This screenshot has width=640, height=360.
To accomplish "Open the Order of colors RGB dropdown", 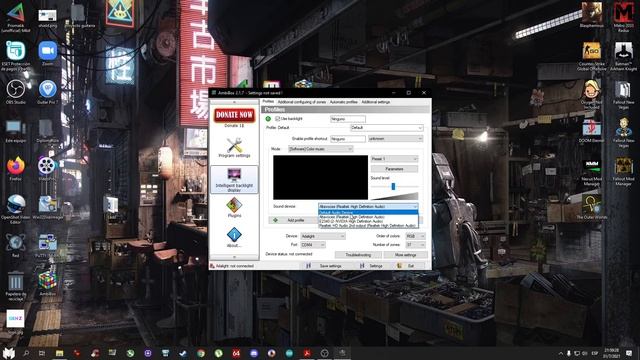I will pyautogui.click(x=415, y=236).
